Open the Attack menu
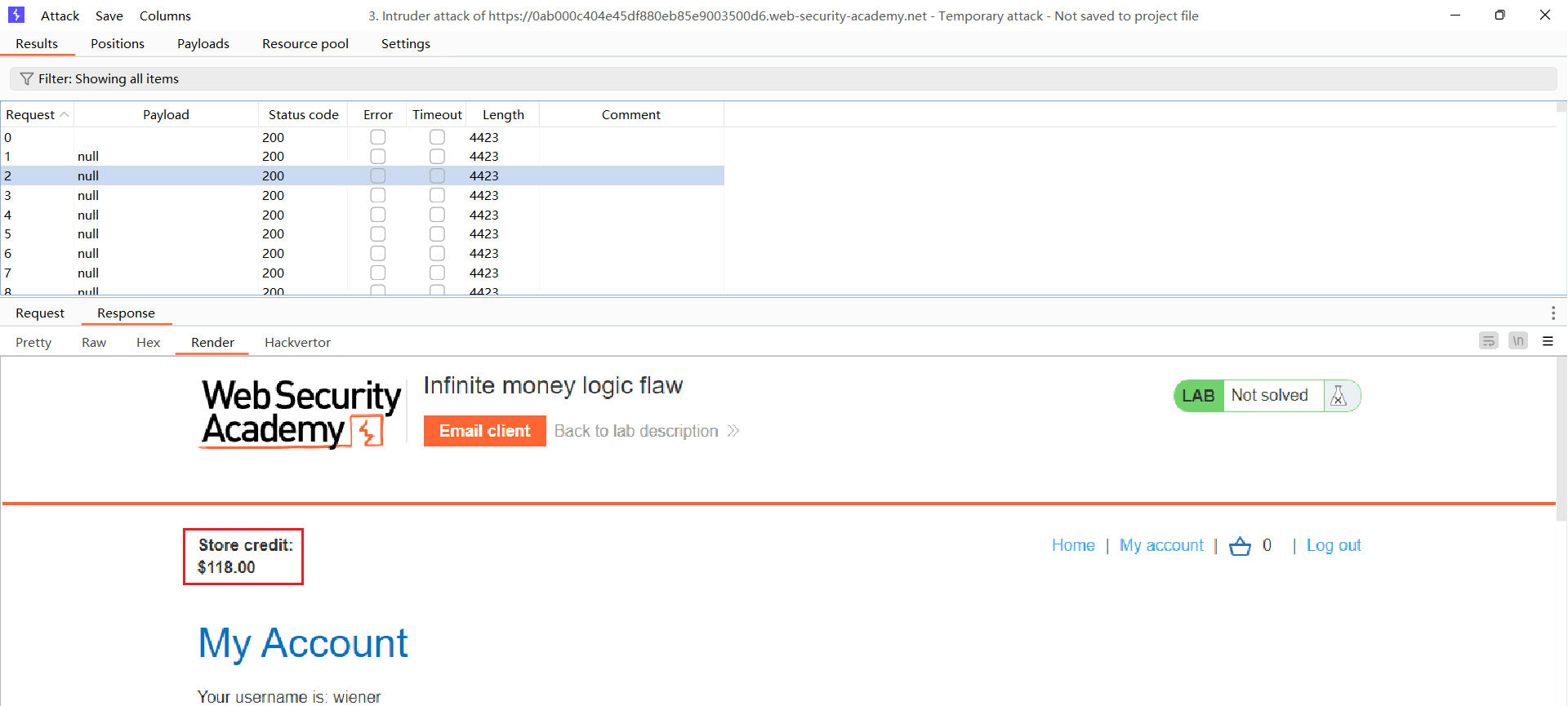 (x=60, y=16)
